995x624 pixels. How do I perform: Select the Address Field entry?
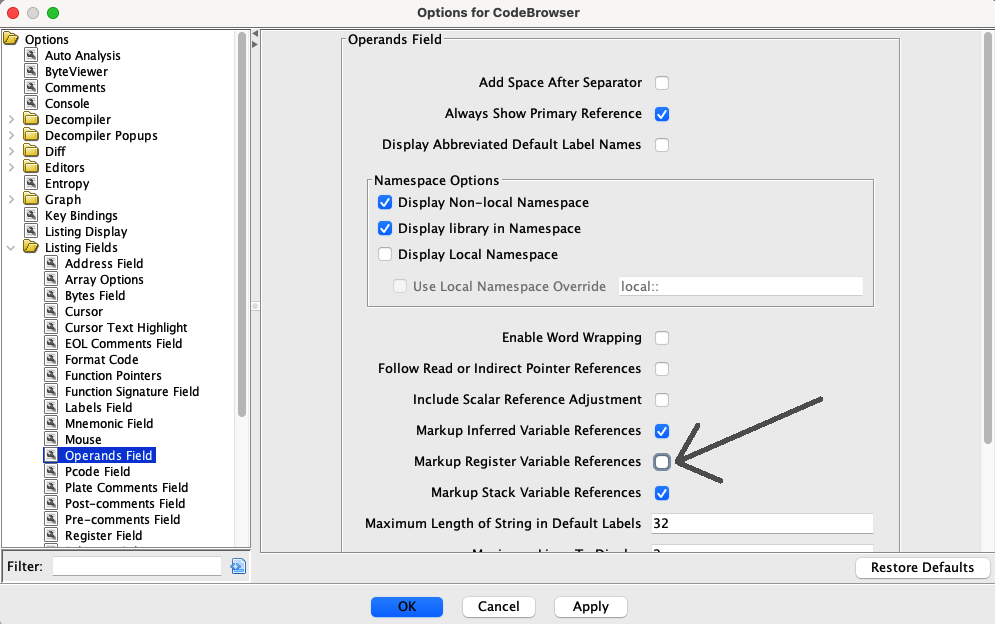(104, 263)
